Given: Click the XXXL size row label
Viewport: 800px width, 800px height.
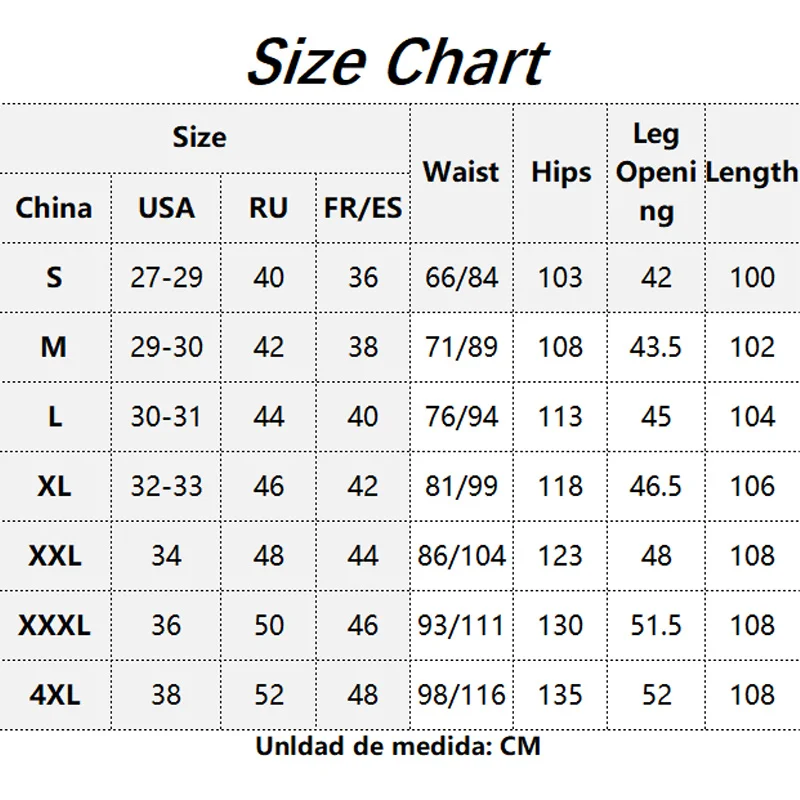Looking at the screenshot, I should pos(54,625).
